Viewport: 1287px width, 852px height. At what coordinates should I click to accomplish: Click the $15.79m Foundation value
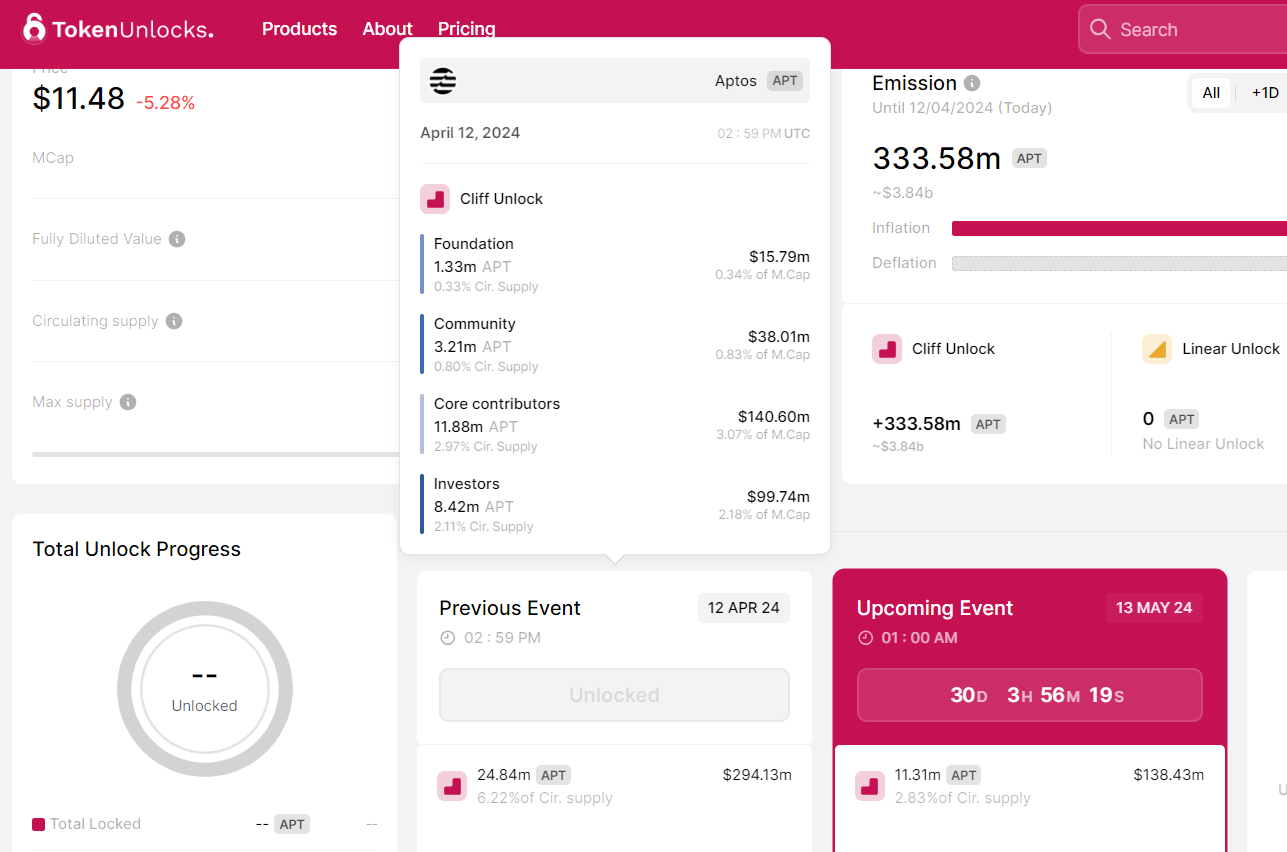(x=779, y=257)
